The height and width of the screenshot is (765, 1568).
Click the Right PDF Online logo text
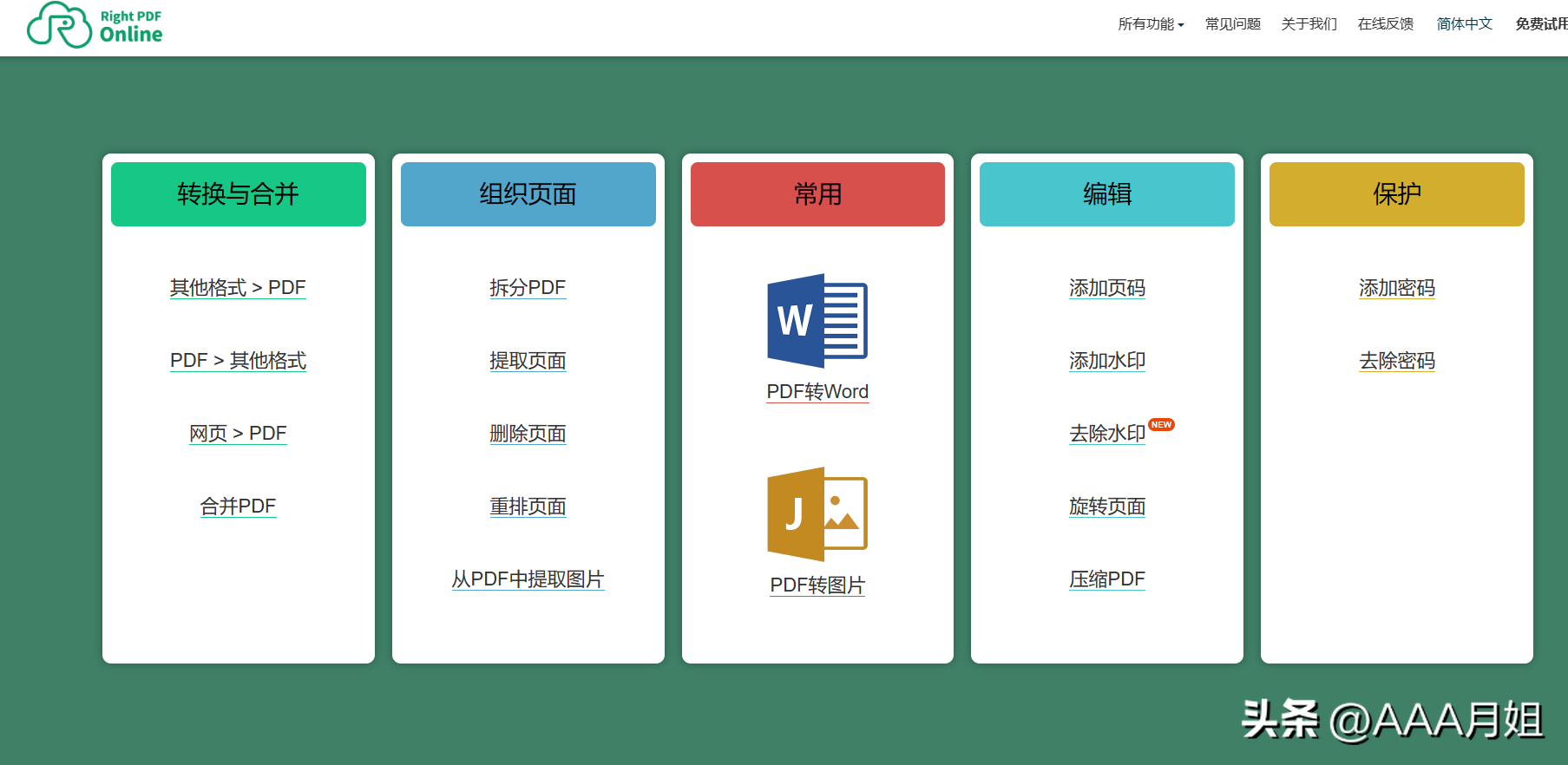131,27
